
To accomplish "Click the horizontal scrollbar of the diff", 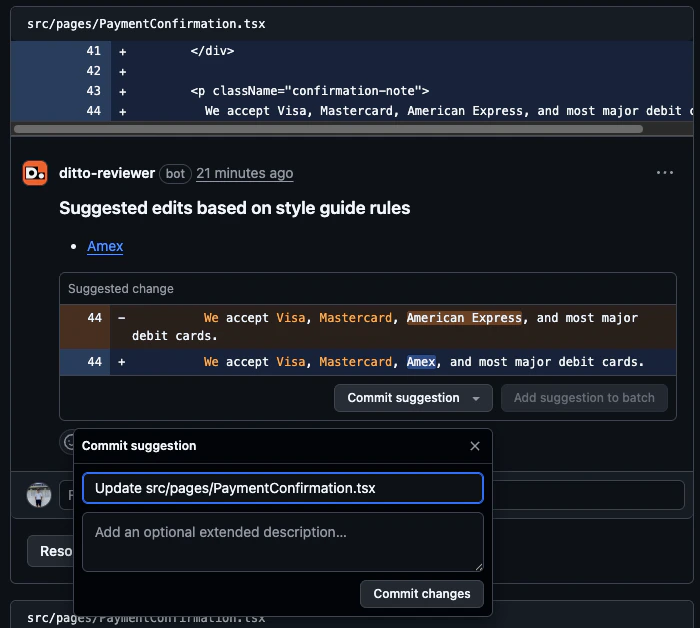I will [328, 129].
